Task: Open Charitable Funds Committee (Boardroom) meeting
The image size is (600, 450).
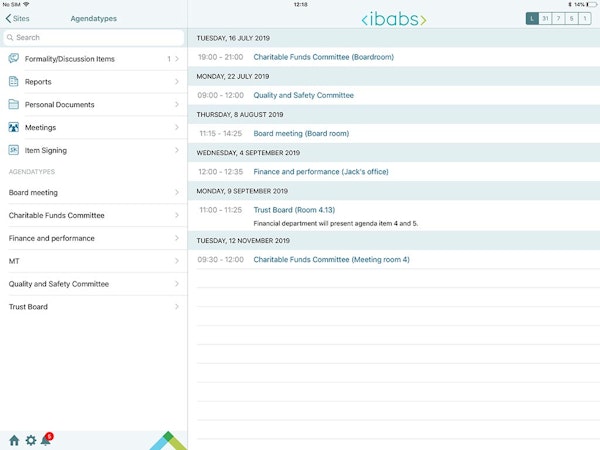Action: coord(323,57)
